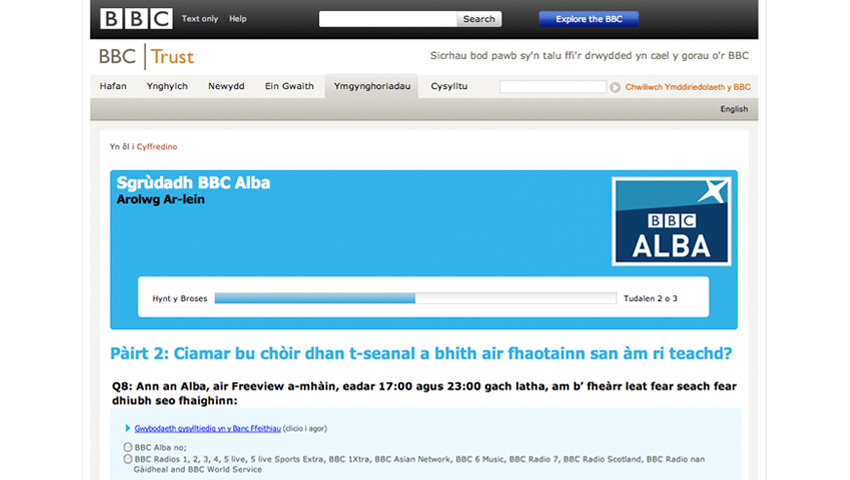Click the Search button in top bar
Image resolution: width=850 pixels, height=480 pixels.
[479, 19]
